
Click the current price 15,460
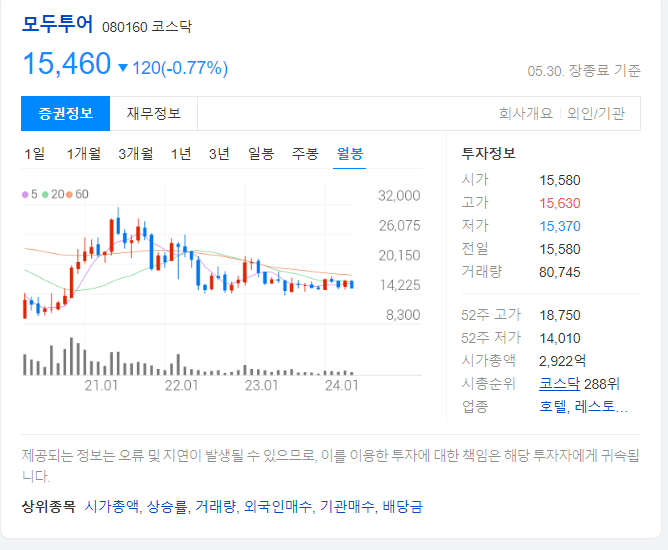click(67, 64)
